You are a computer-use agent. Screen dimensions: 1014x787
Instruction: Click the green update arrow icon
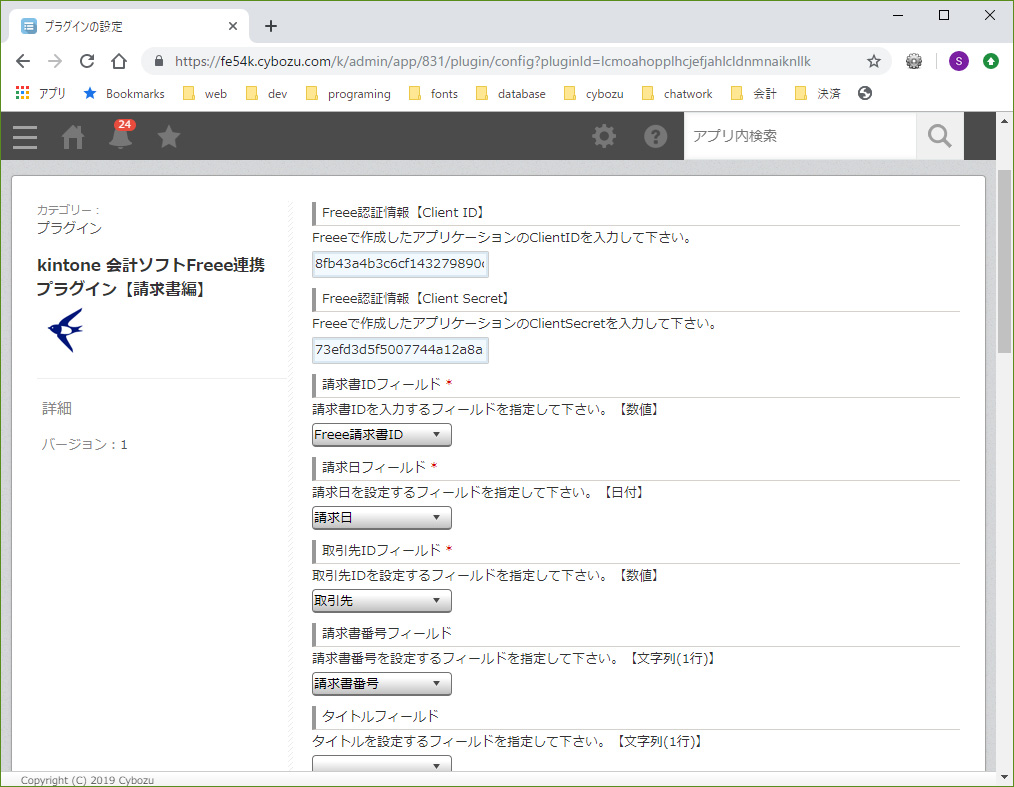pyautogui.click(x=991, y=61)
